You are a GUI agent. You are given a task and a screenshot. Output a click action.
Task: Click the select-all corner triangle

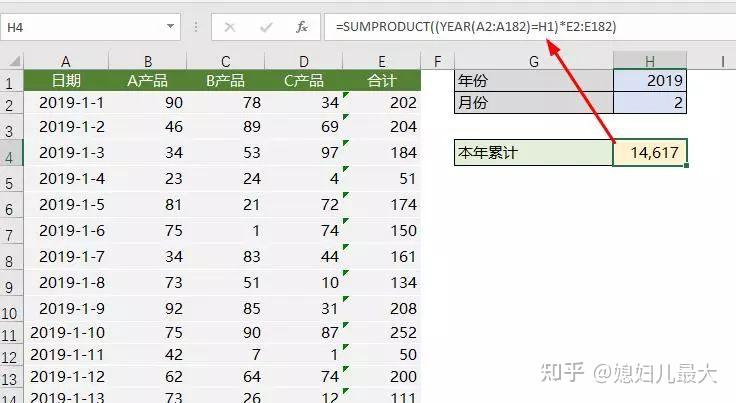[15, 61]
